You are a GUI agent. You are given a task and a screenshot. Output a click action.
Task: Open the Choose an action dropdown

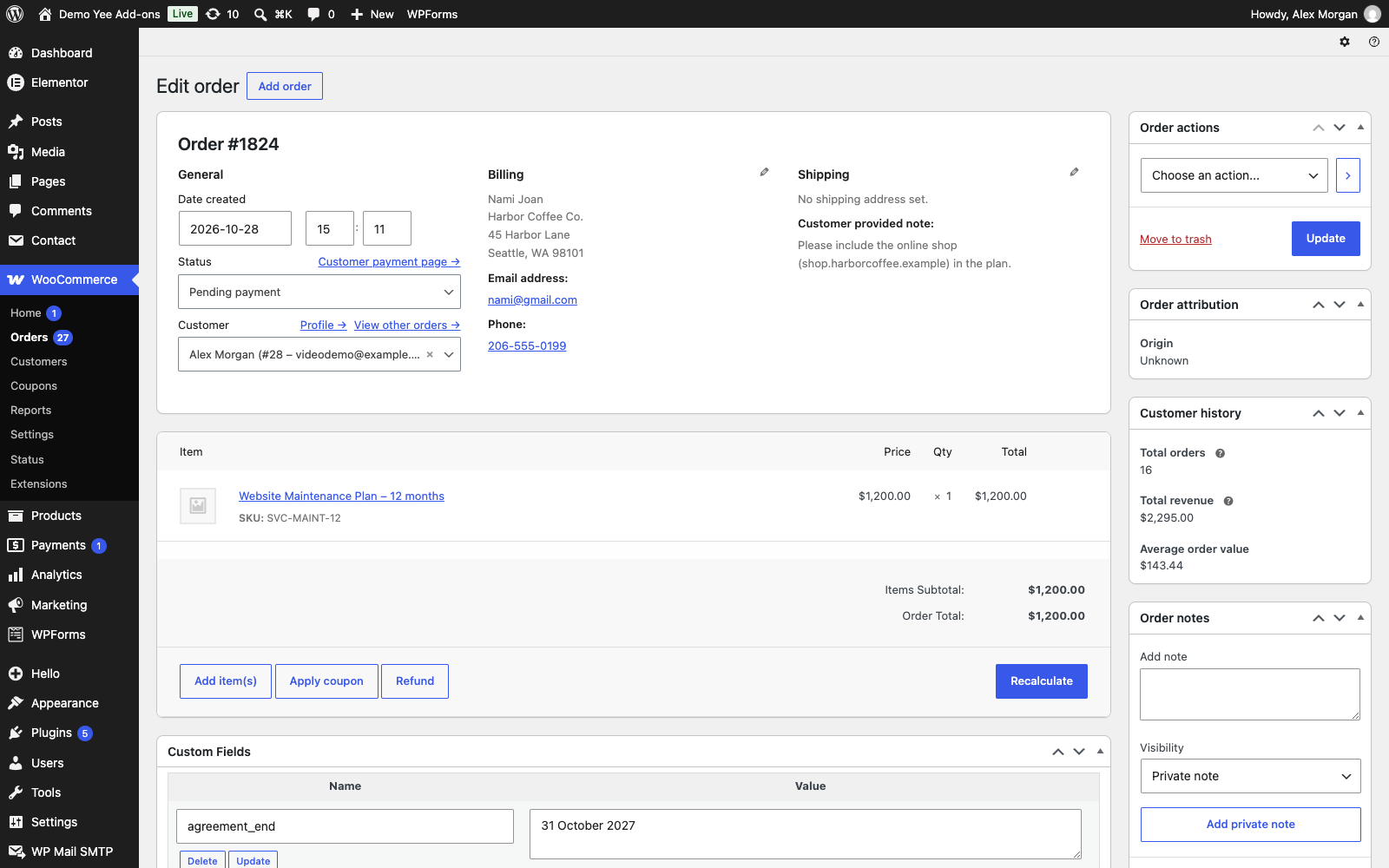(x=1234, y=175)
